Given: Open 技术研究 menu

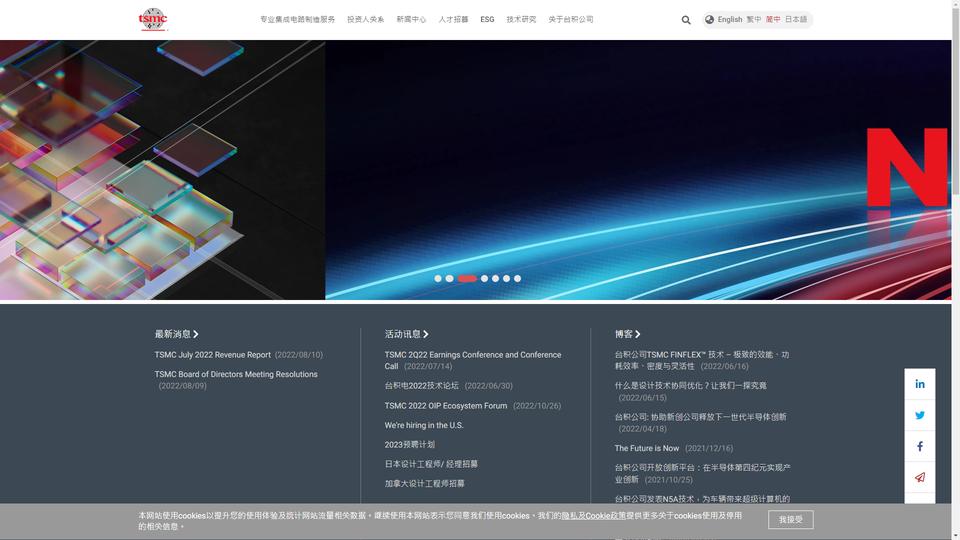Looking at the screenshot, I should pyautogui.click(x=521, y=20).
